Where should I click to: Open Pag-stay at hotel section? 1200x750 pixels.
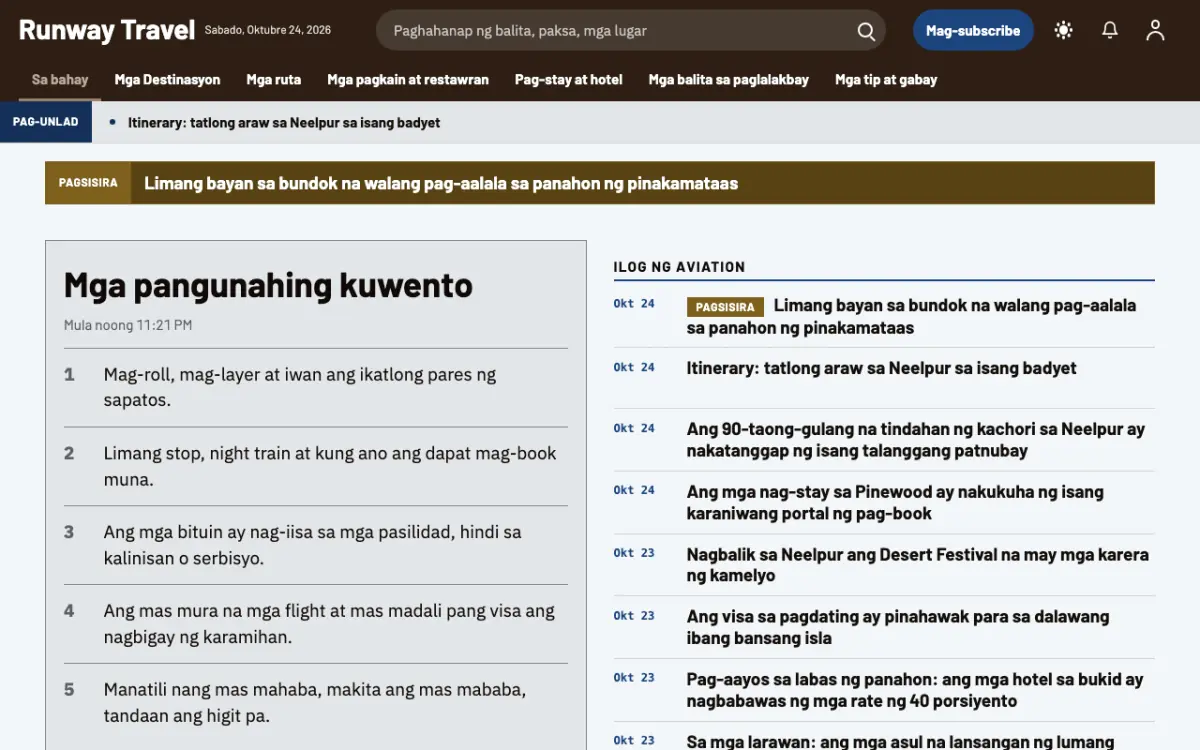tap(569, 79)
